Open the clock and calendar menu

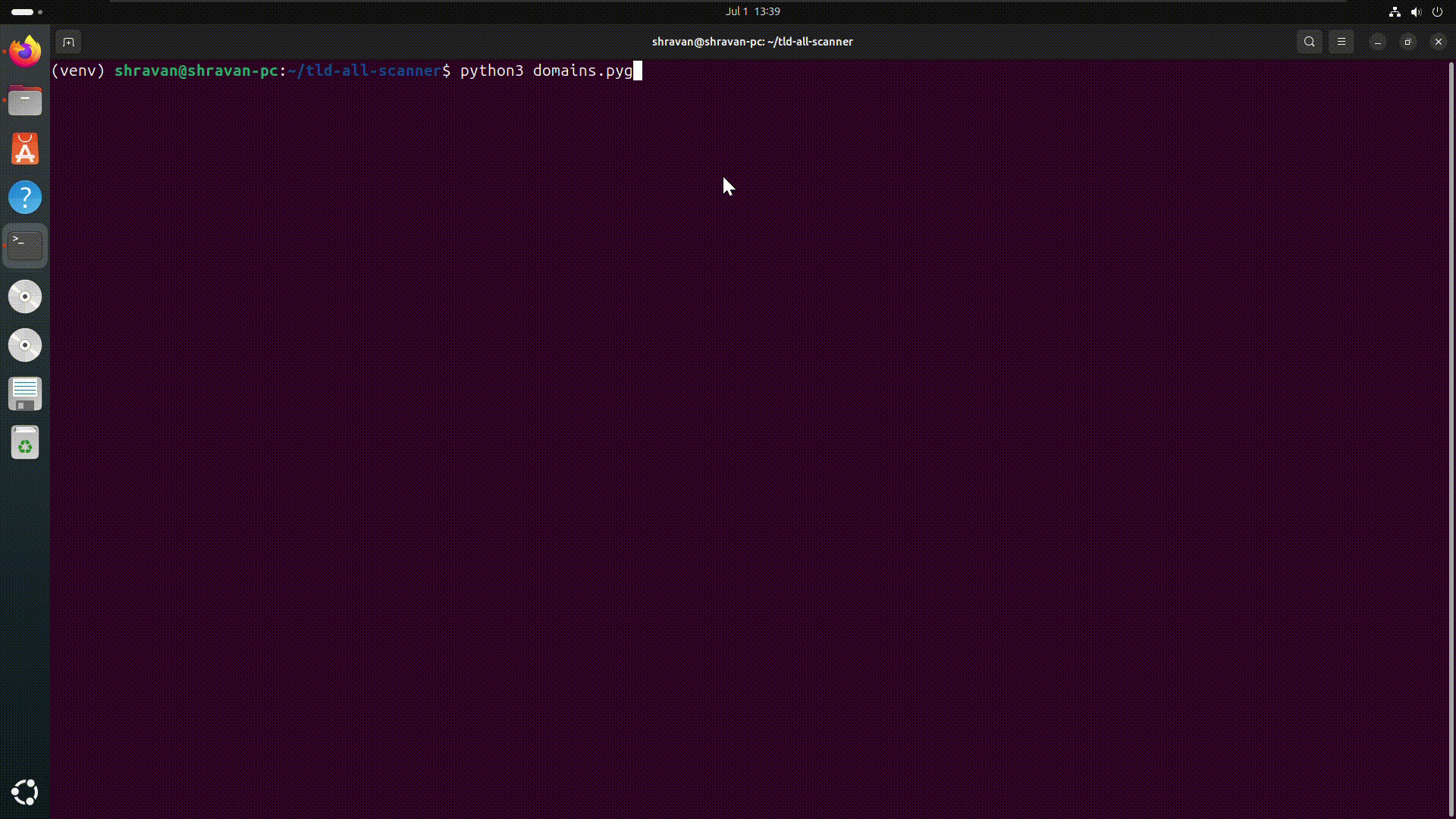(752, 11)
